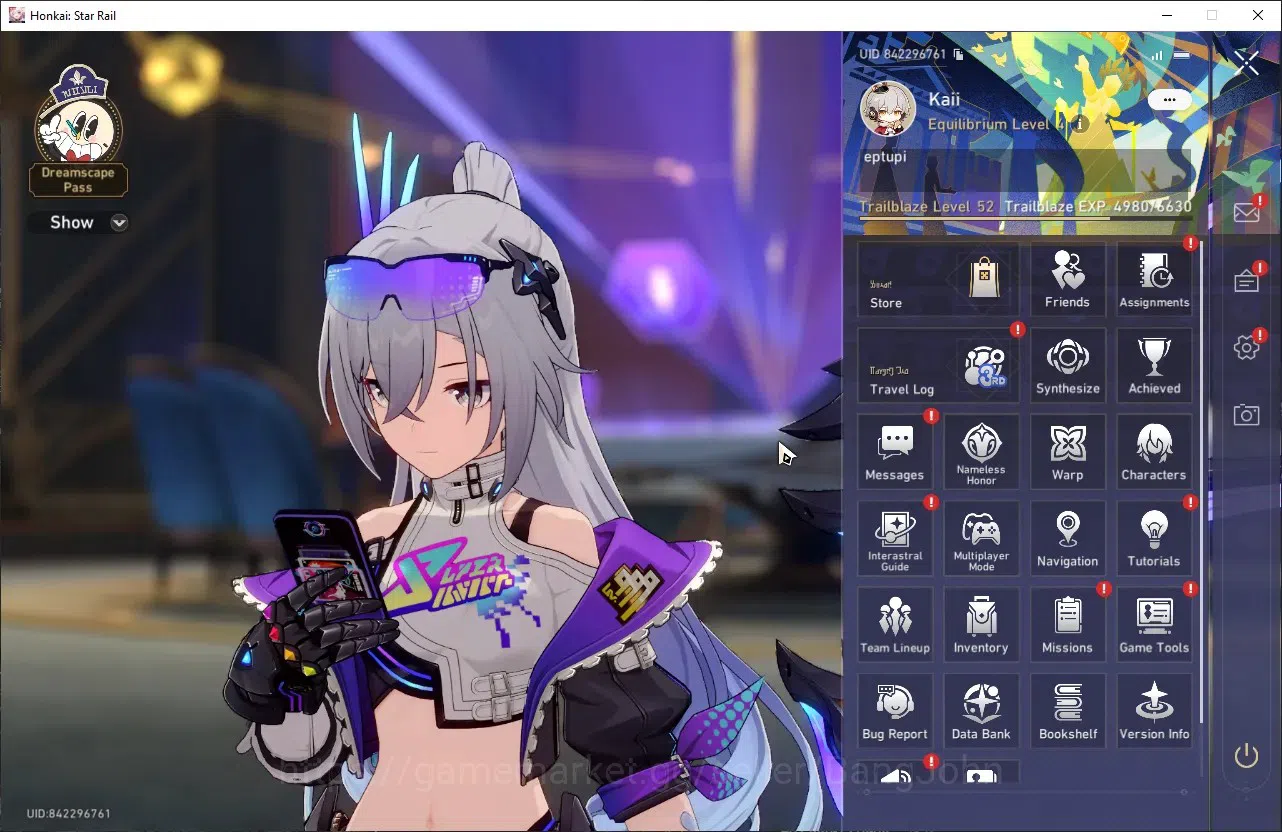Open the Achieved trophy tile
The image size is (1282, 832).
tap(1154, 366)
